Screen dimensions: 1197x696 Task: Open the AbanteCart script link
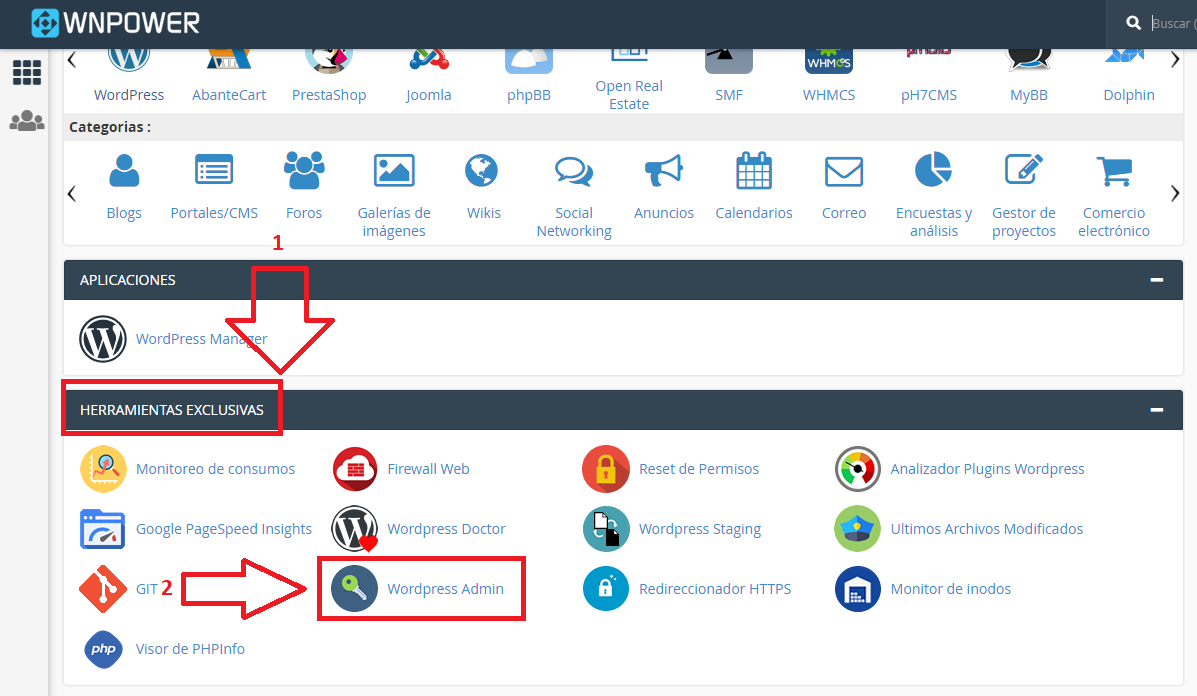click(229, 95)
